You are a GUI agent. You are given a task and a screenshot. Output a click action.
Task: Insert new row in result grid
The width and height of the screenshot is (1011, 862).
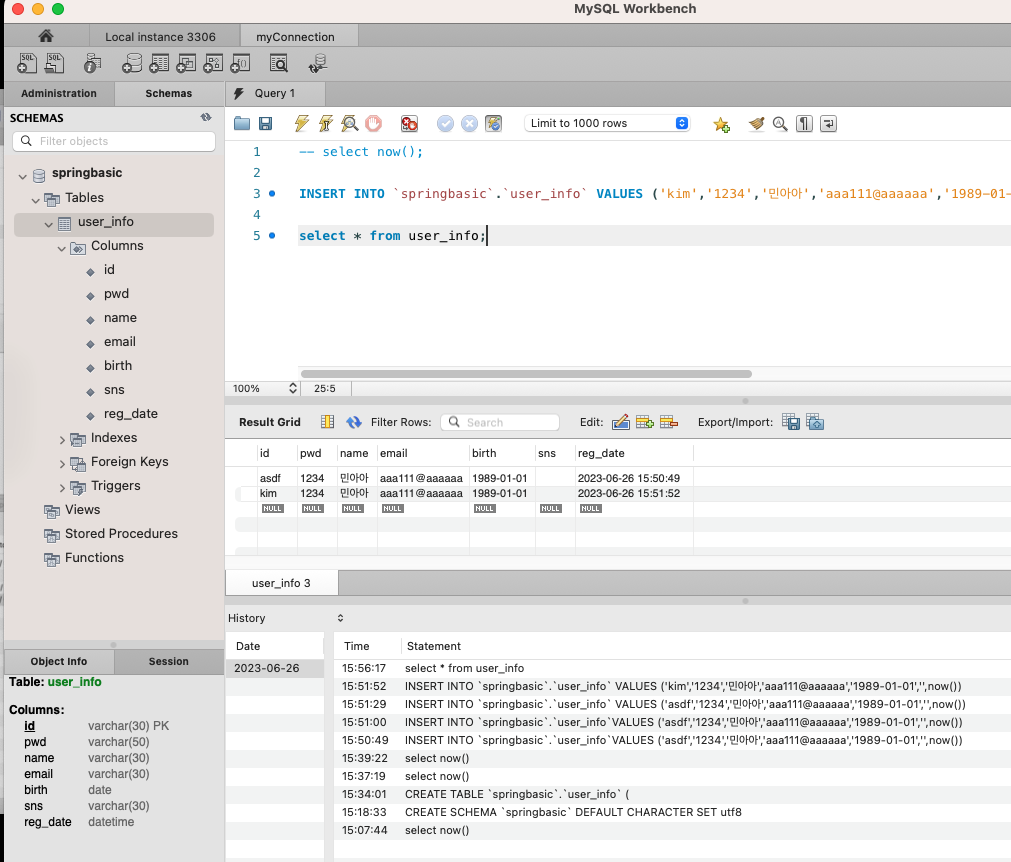645,422
